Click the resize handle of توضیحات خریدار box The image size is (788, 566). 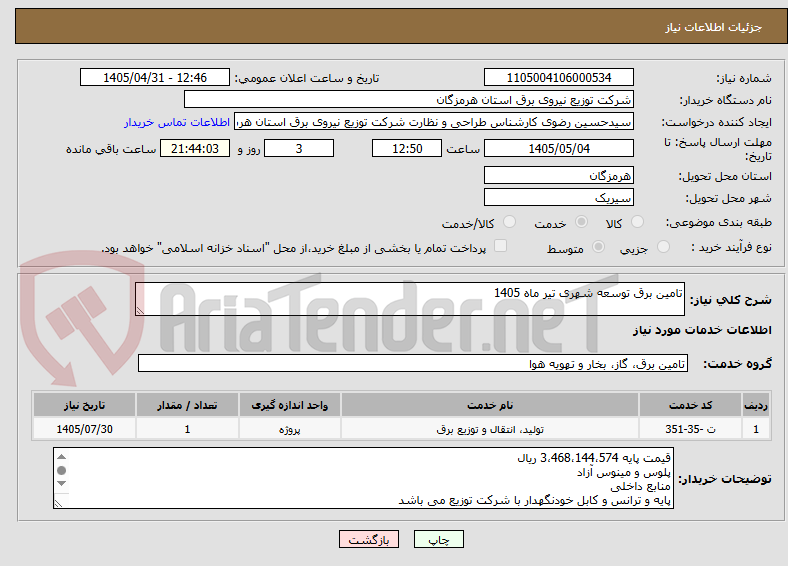coord(58,503)
